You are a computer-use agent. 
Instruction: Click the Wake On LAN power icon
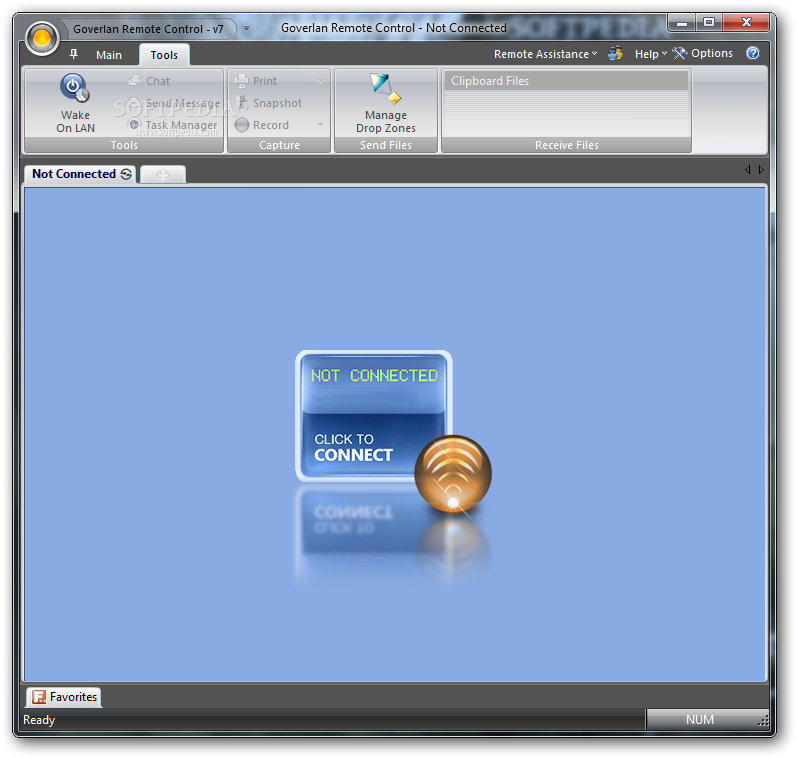[75, 88]
